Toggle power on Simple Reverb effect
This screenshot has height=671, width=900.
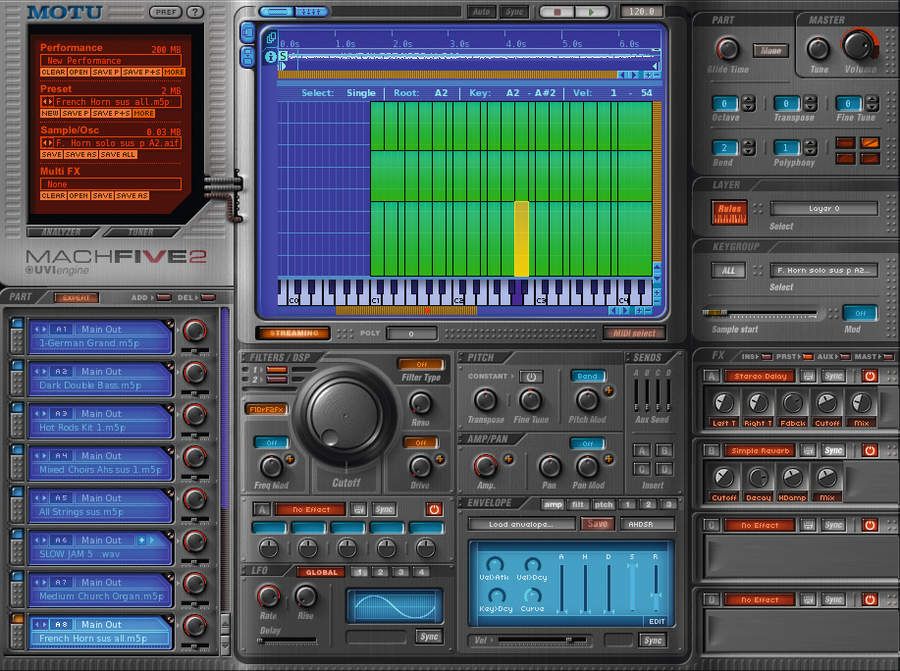(869, 451)
